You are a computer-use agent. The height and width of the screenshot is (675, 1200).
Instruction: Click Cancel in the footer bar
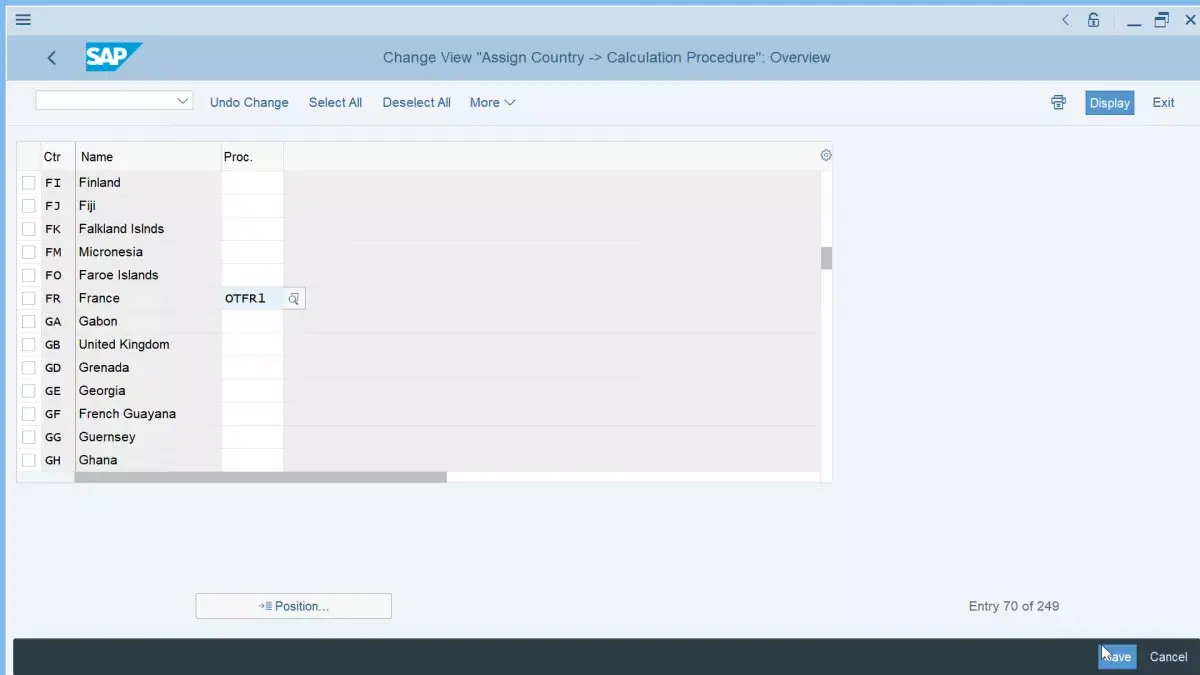(x=1168, y=657)
